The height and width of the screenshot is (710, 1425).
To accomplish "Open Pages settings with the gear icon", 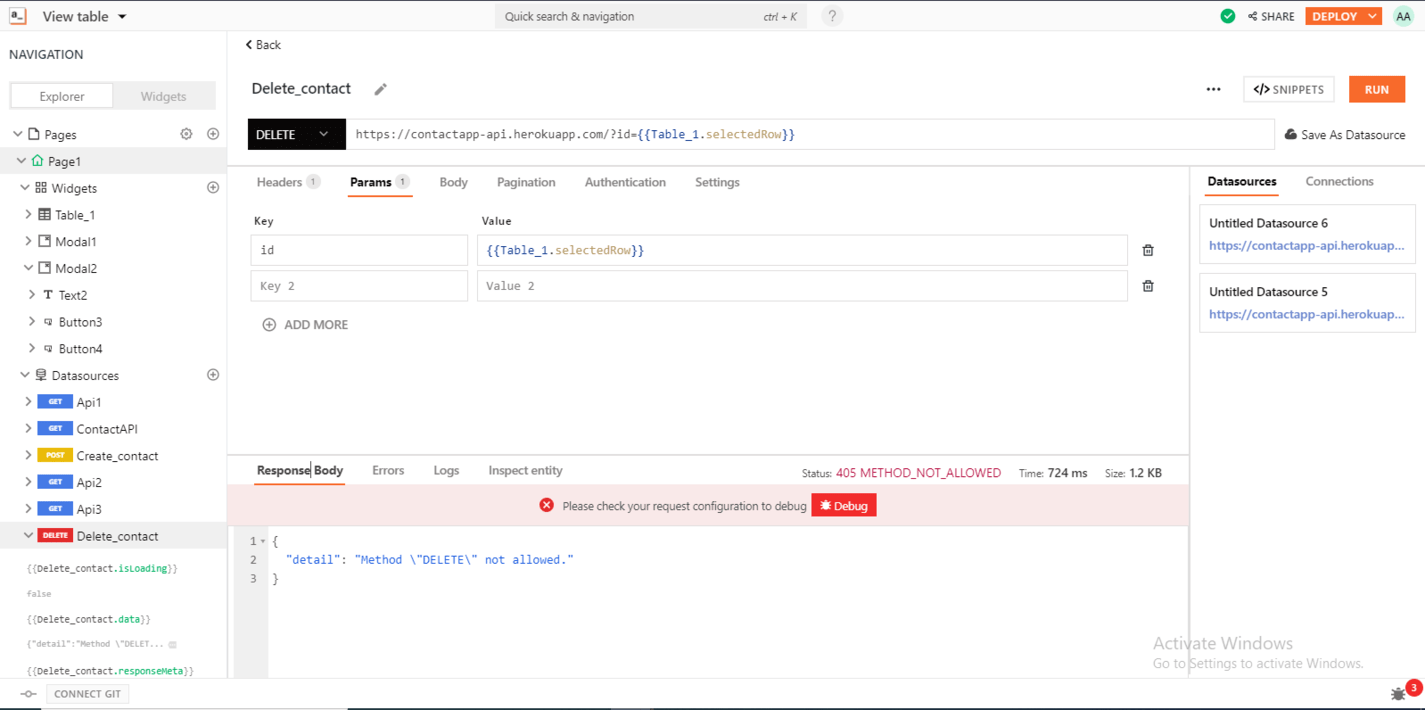I will [186, 133].
